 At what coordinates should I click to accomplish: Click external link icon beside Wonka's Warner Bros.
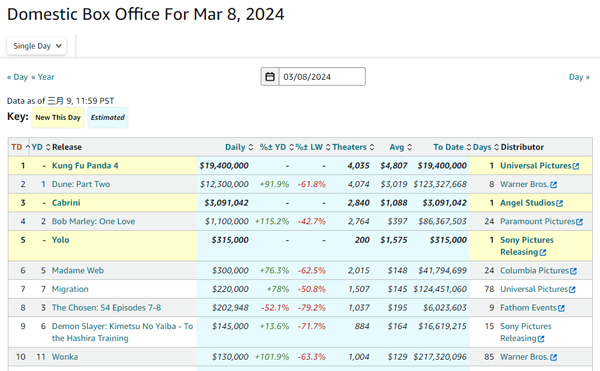(553, 358)
